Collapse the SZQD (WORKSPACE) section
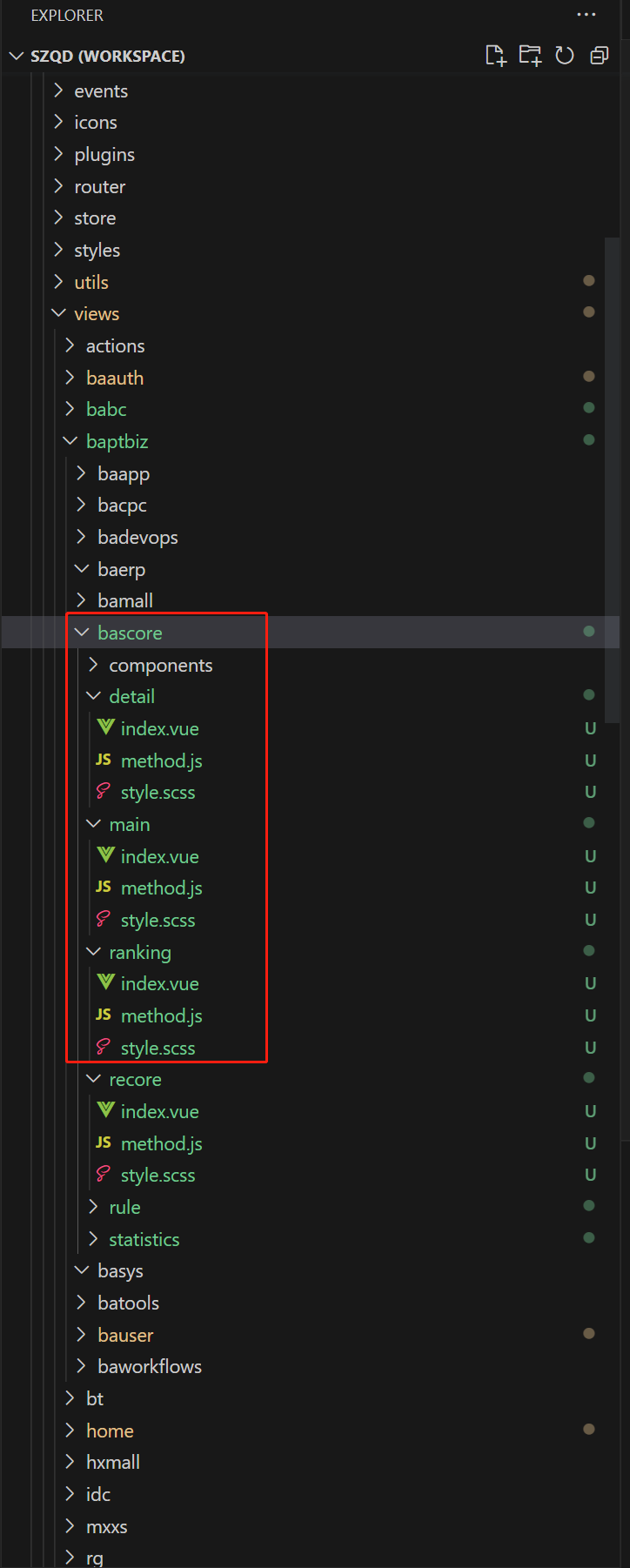Screen dimensions: 630x1568 coord(16,56)
